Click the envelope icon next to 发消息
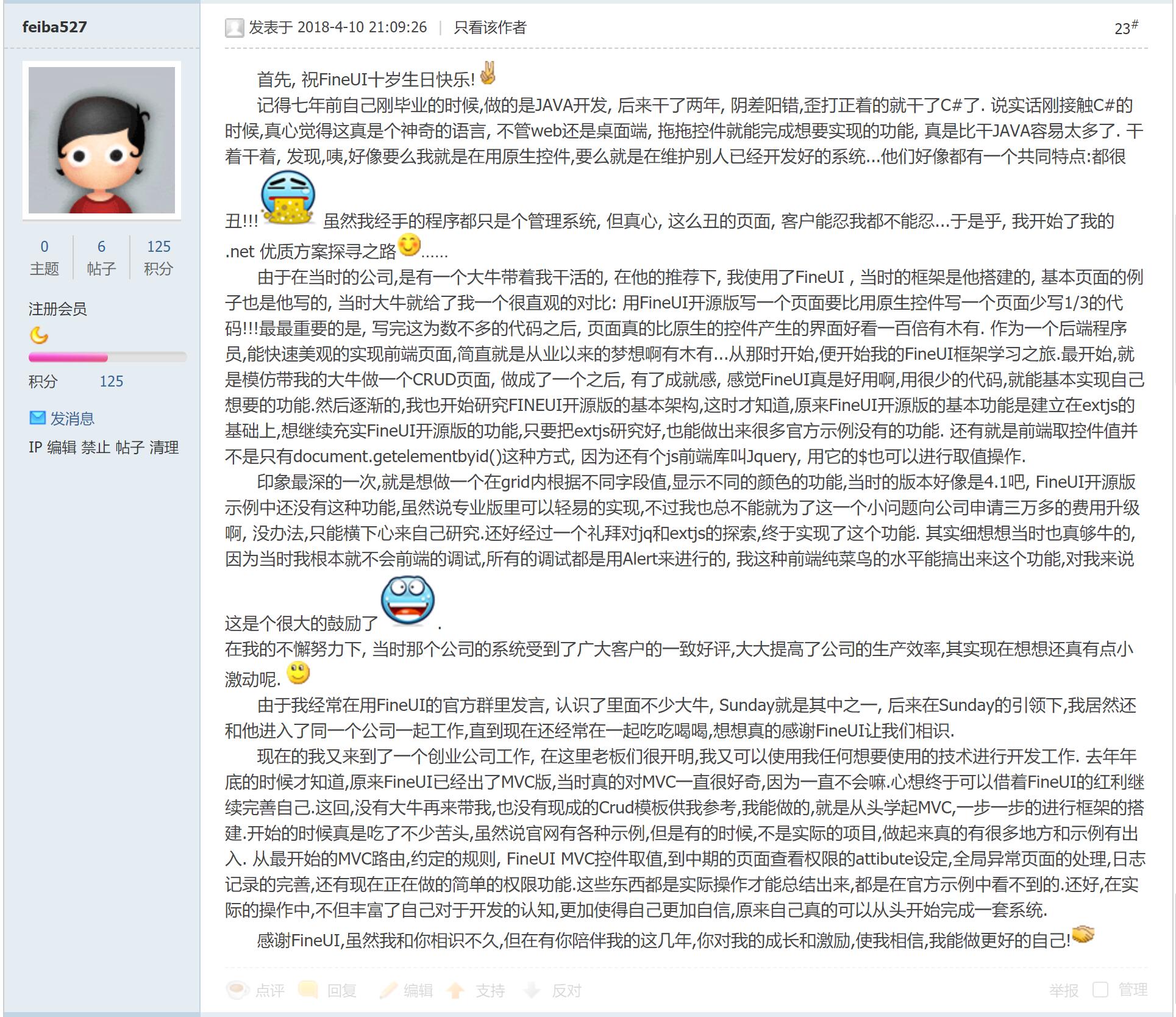 point(38,418)
